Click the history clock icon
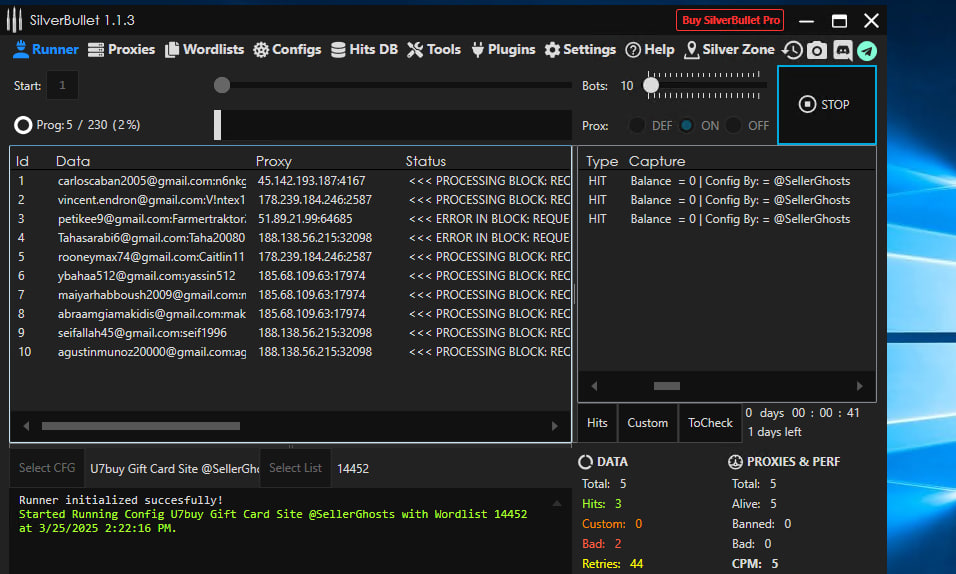 [x=792, y=50]
